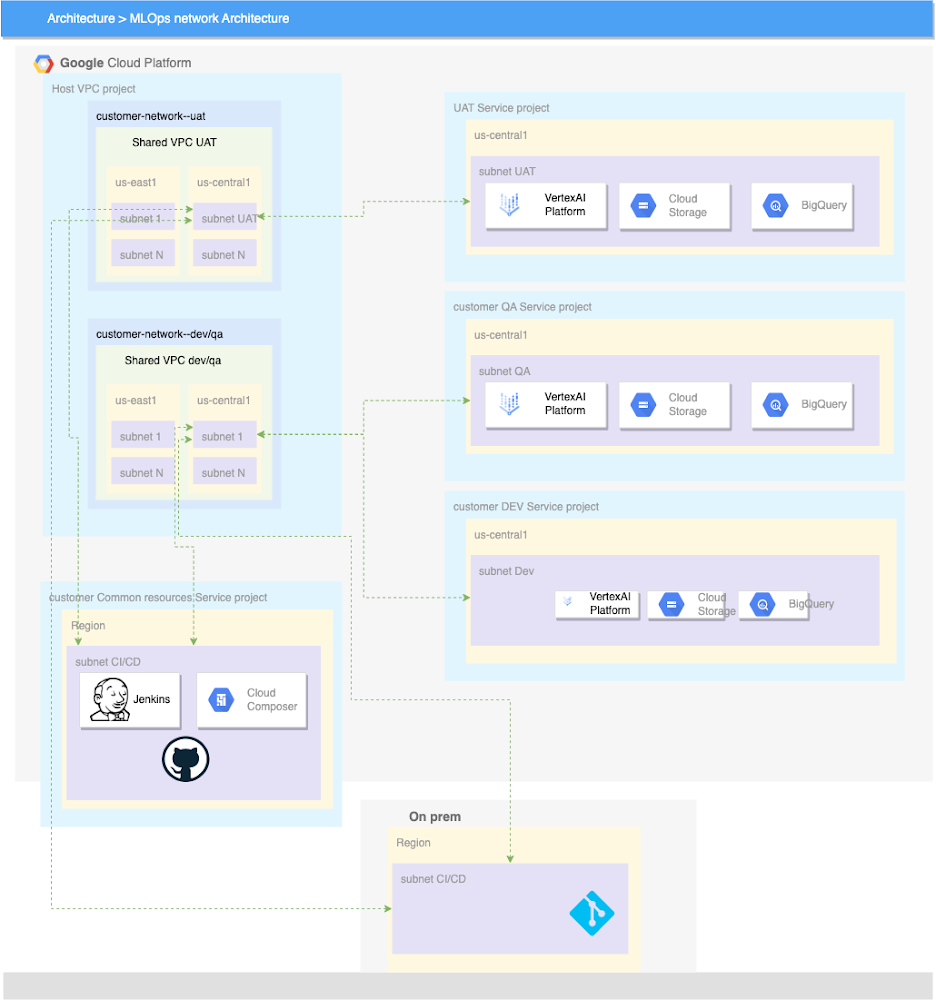936x1000 pixels.
Task: Select the Cloud Composer hexagon icon
Action: point(221,700)
